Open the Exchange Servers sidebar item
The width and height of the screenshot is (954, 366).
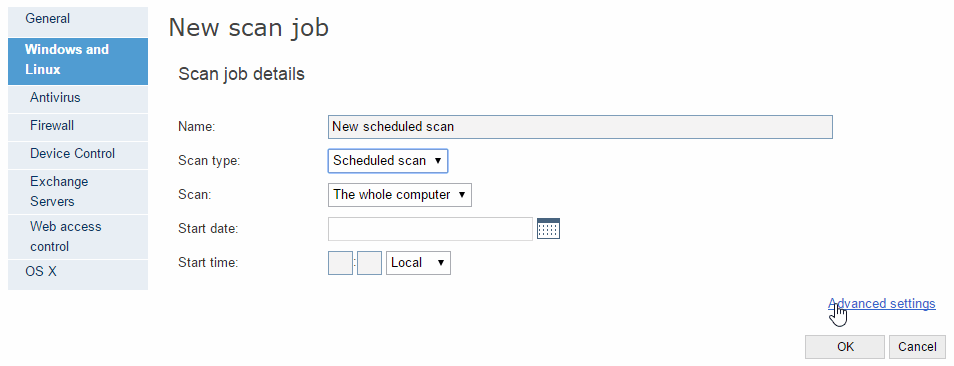78,192
